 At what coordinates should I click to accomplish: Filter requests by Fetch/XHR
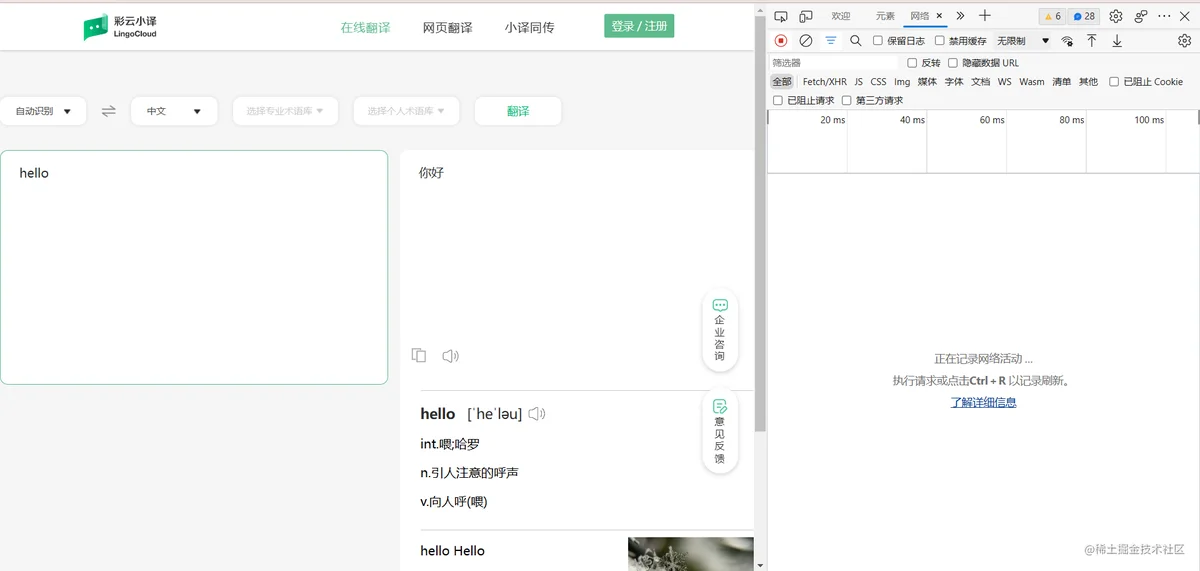(x=825, y=82)
